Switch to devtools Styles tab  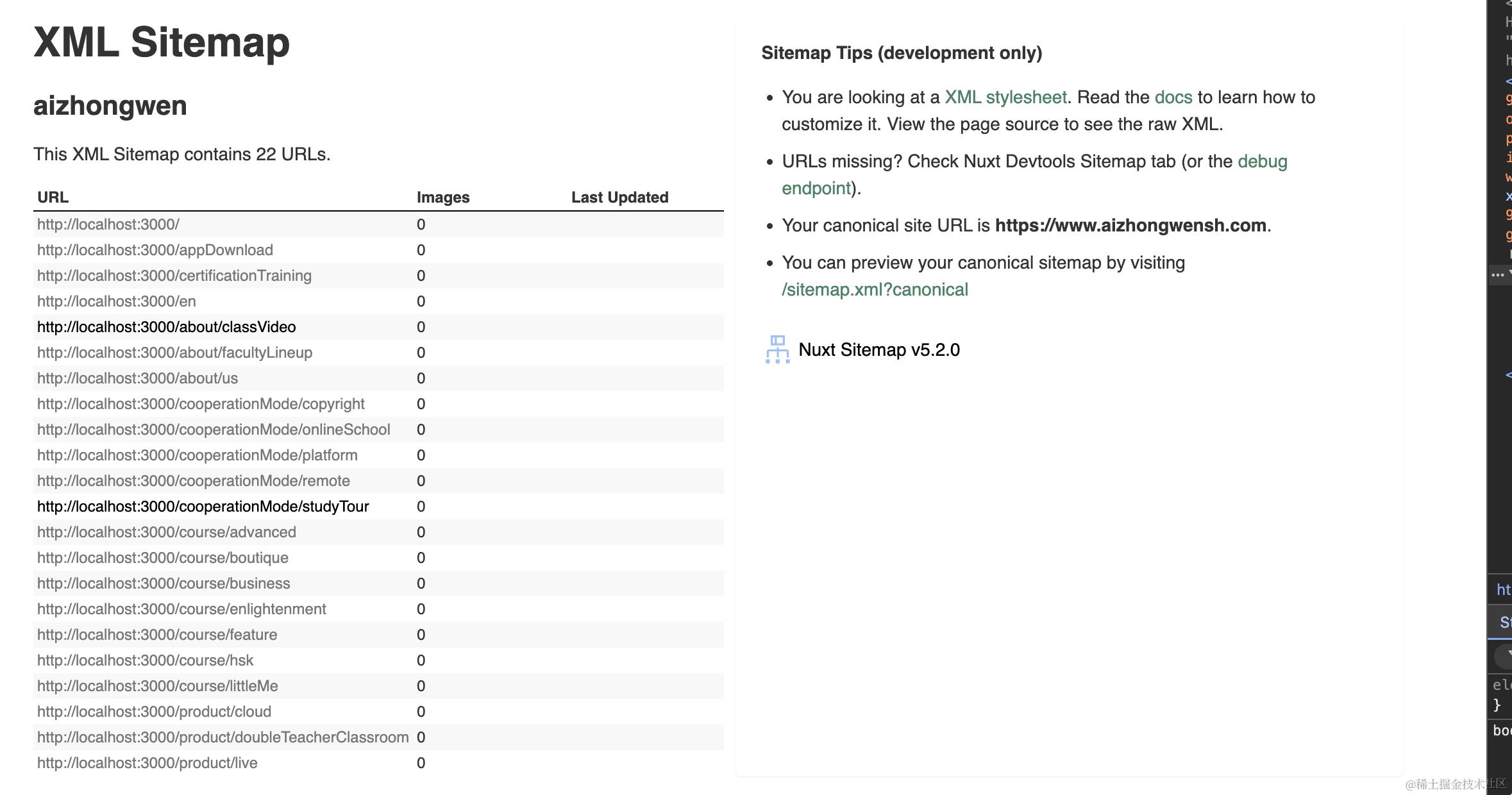[1504, 622]
